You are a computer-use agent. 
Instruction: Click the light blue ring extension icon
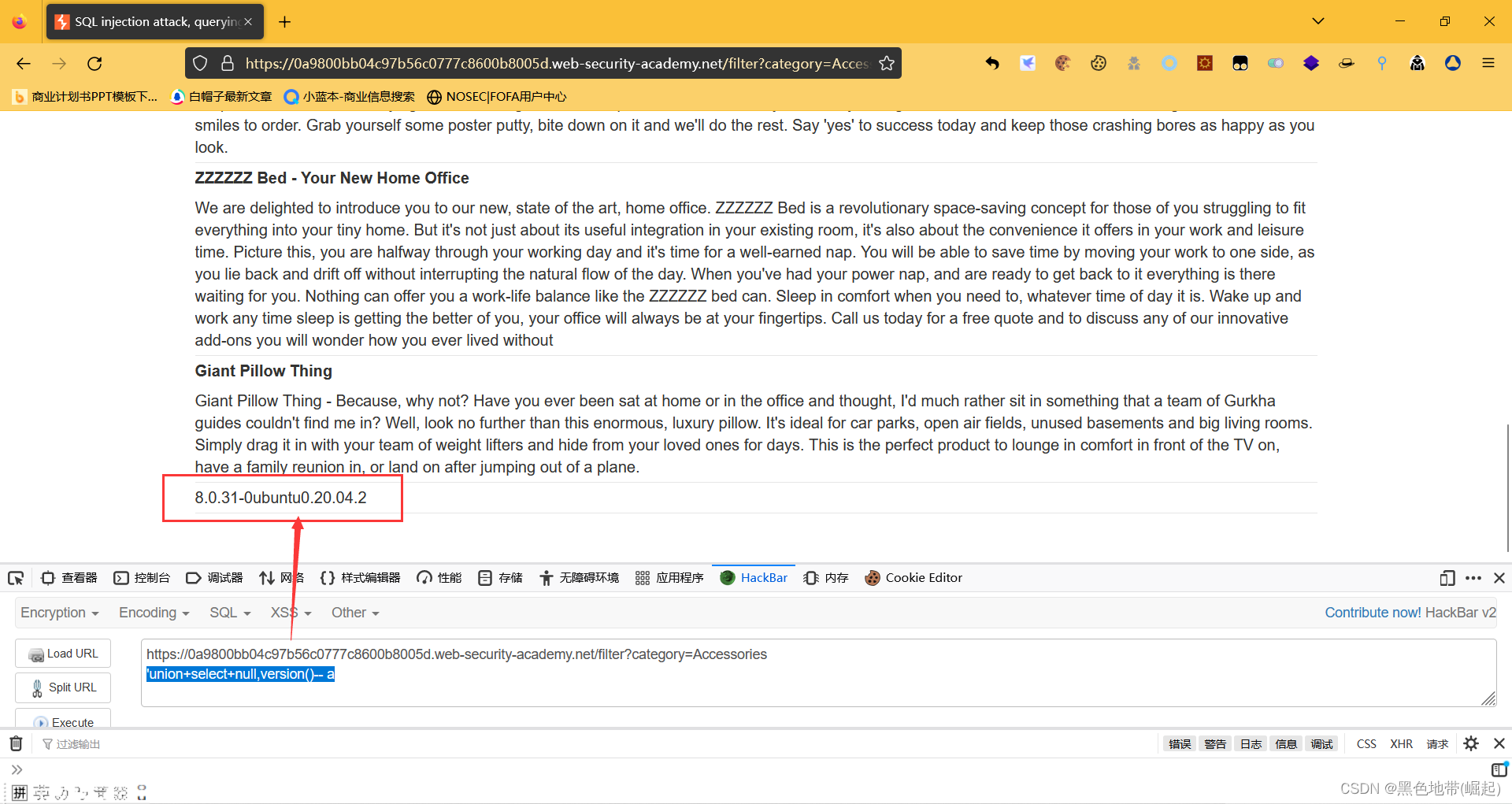coord(1169,63)
